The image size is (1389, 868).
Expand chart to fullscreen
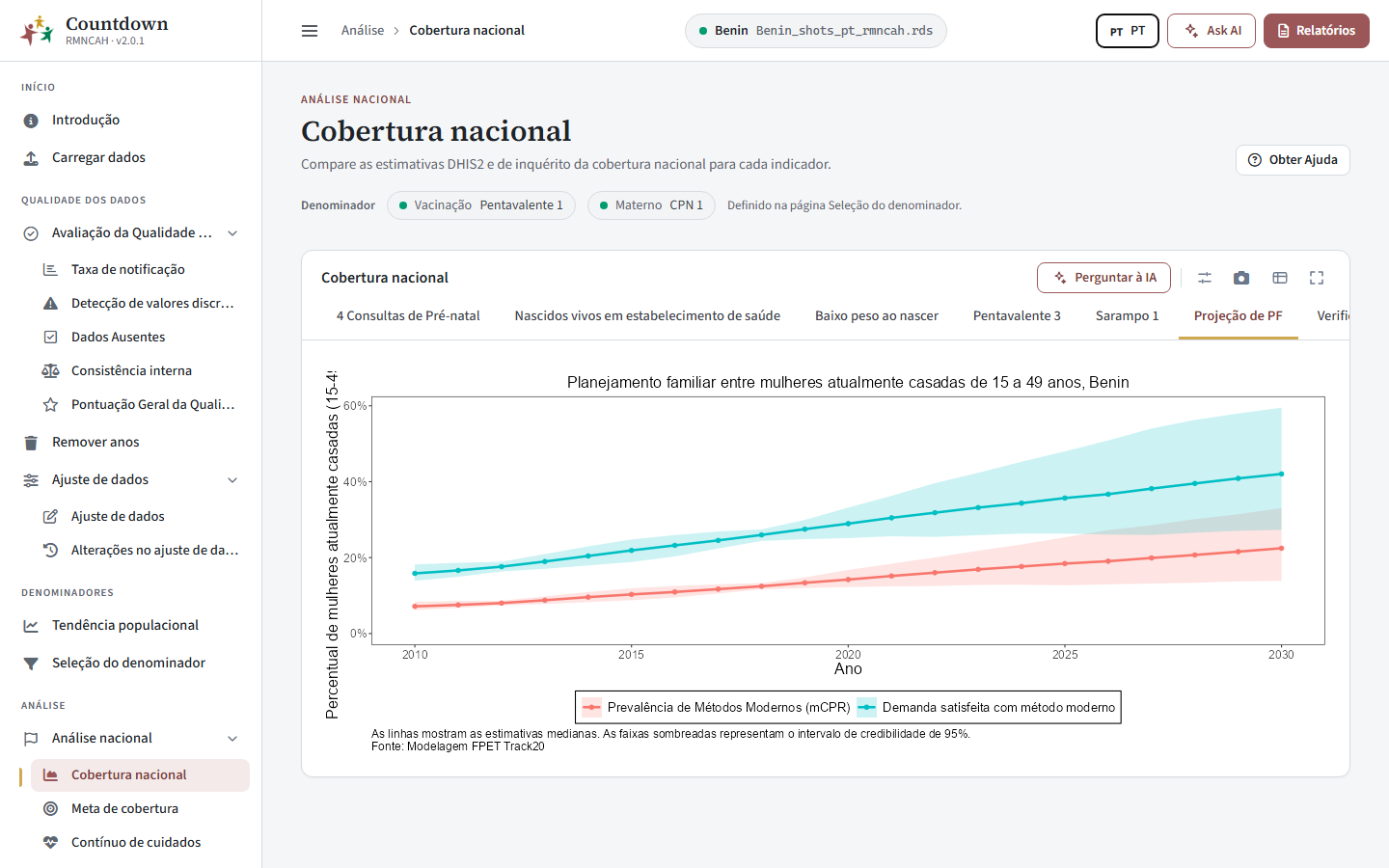click(1317, 278)
